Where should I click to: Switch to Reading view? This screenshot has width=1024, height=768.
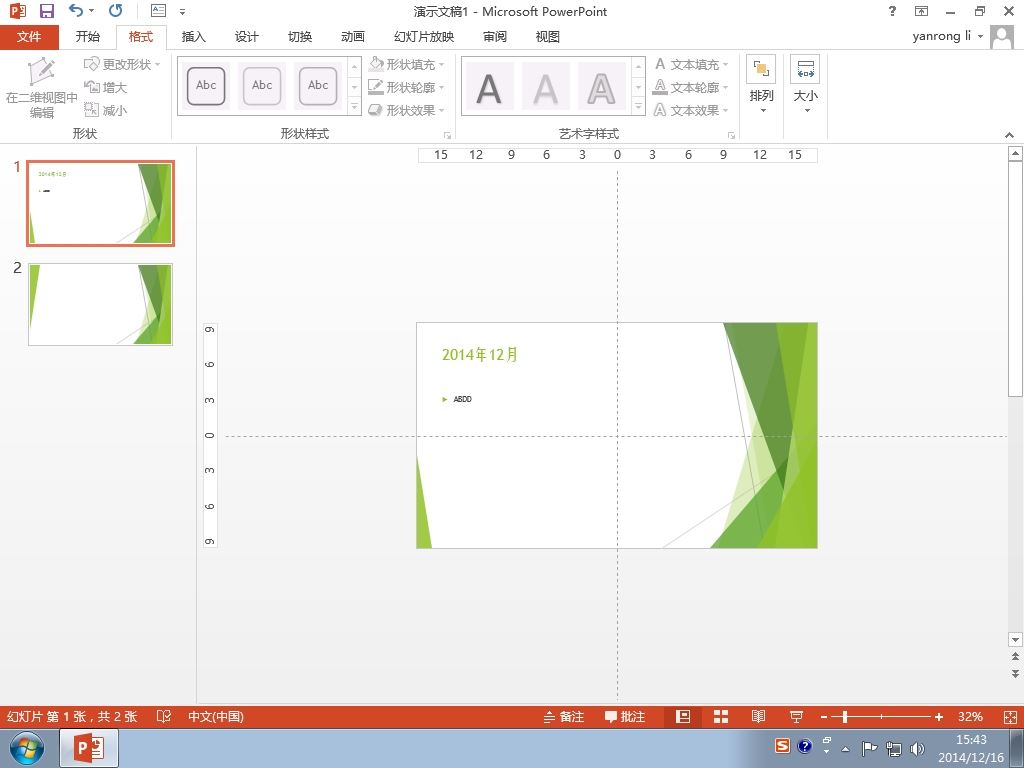coord(758,716)
